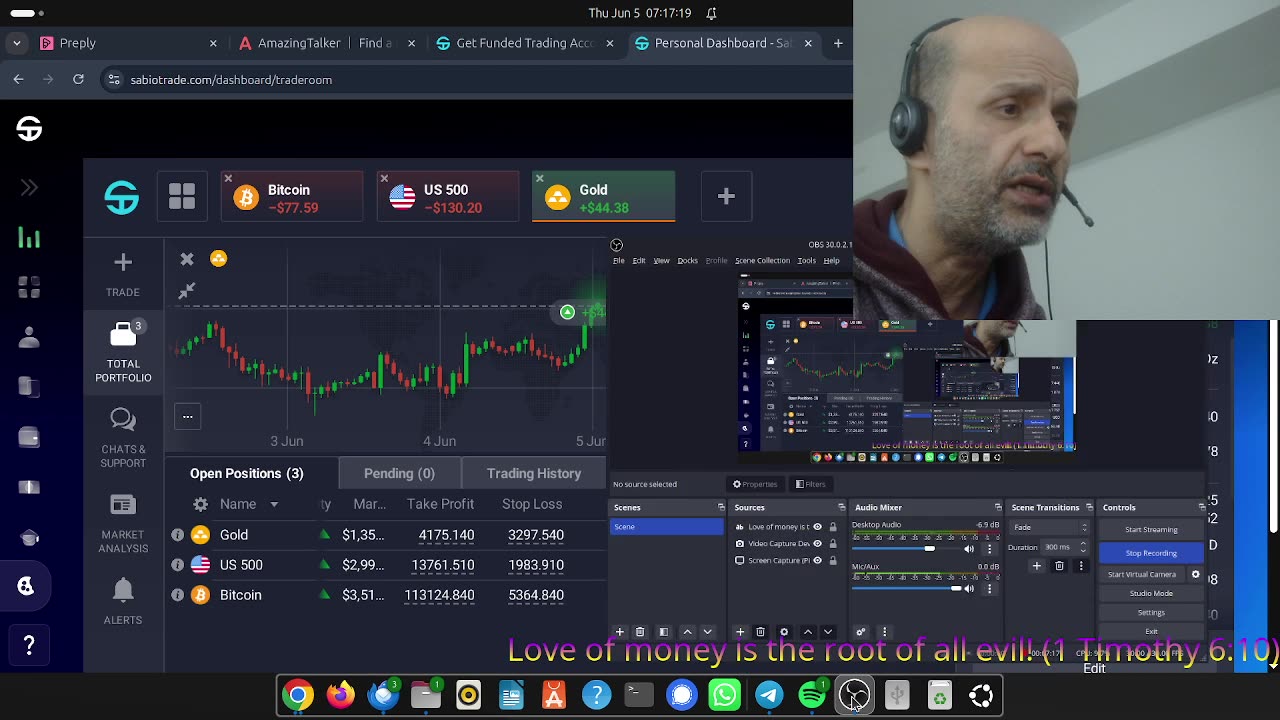Switch to Trading History tab
The height and width of the screenshot is (720, 1280).
(534, 473)
